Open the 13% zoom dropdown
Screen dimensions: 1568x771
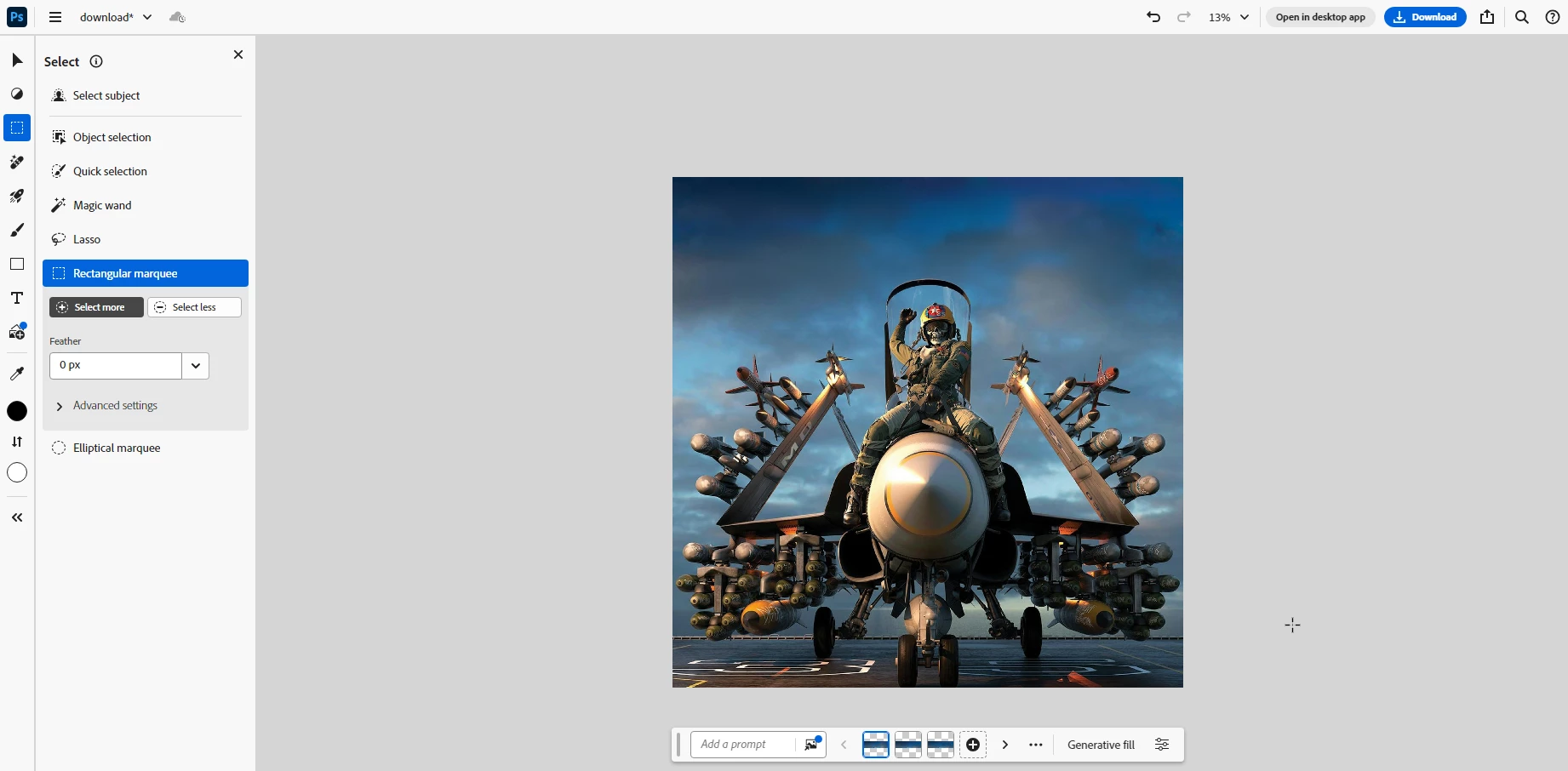(x=1228, y=17)
